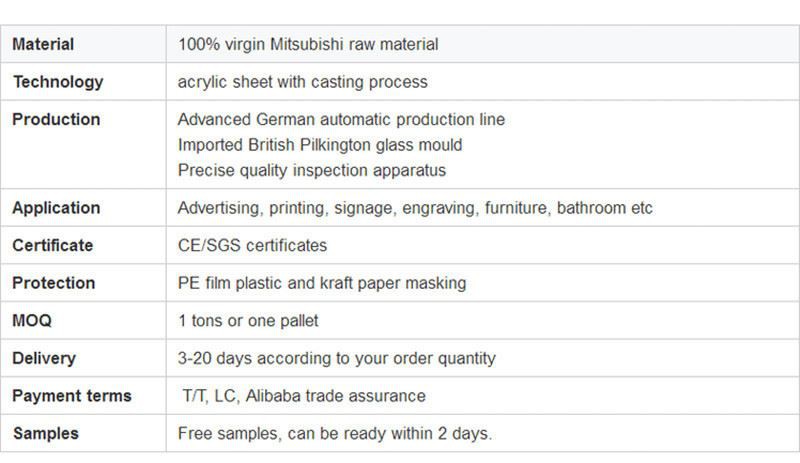Image resolution: width=800 pixels, height=463 pixels.
Task: Click the Payment terms label
Action: (72, 396)
